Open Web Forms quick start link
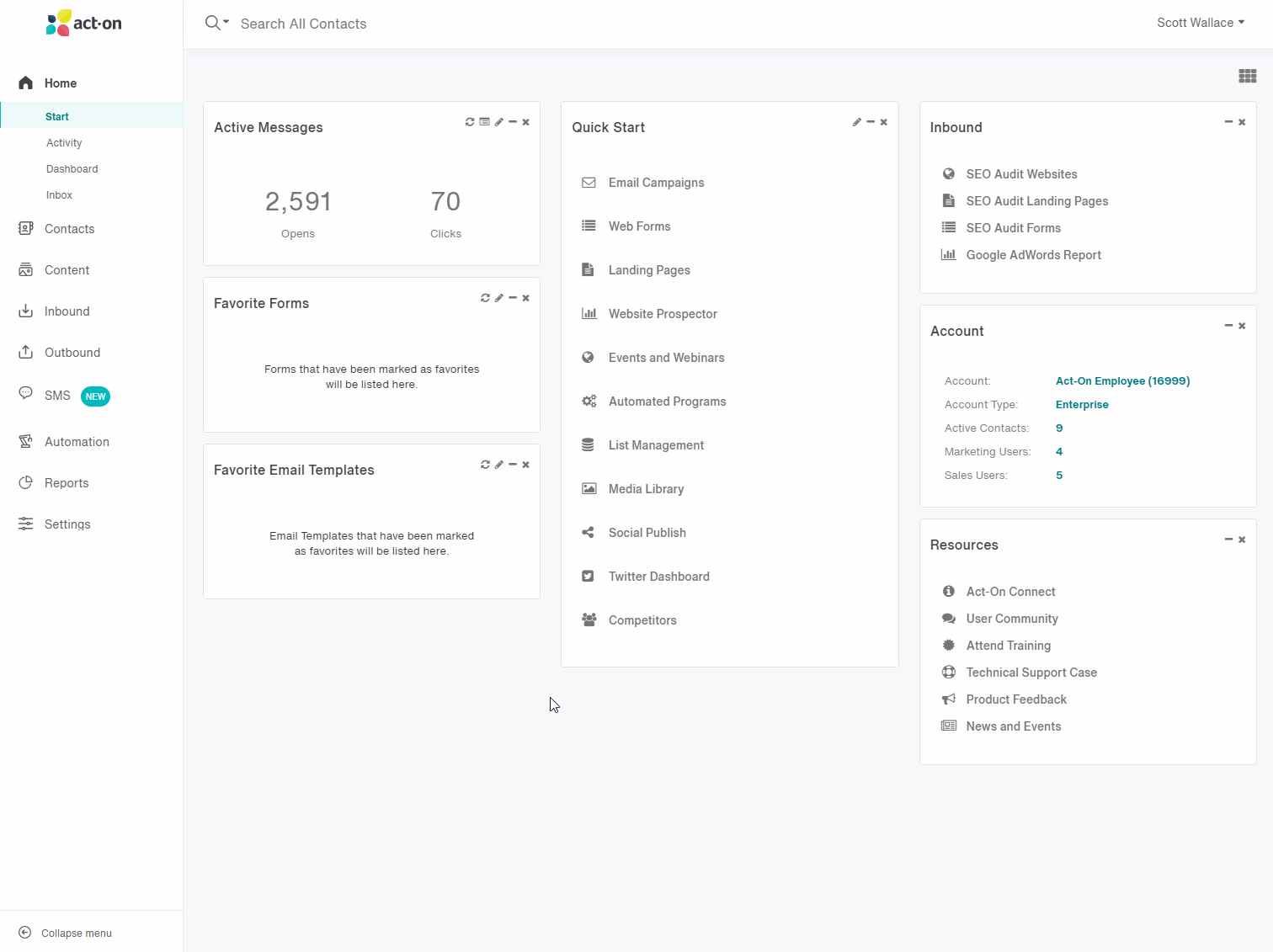 point(626,226)
